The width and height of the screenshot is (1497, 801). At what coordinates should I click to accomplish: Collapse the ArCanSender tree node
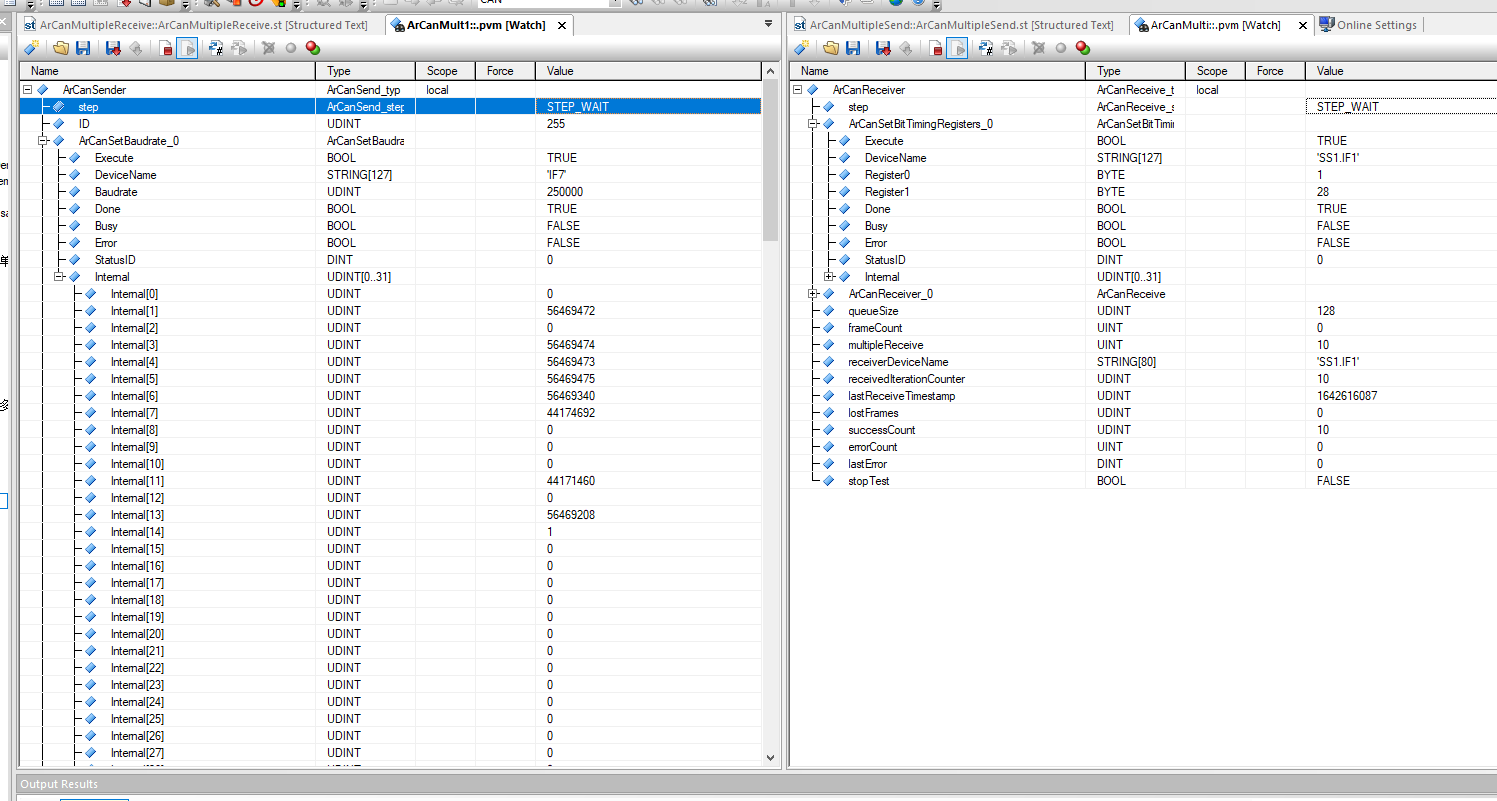(27, 90)
